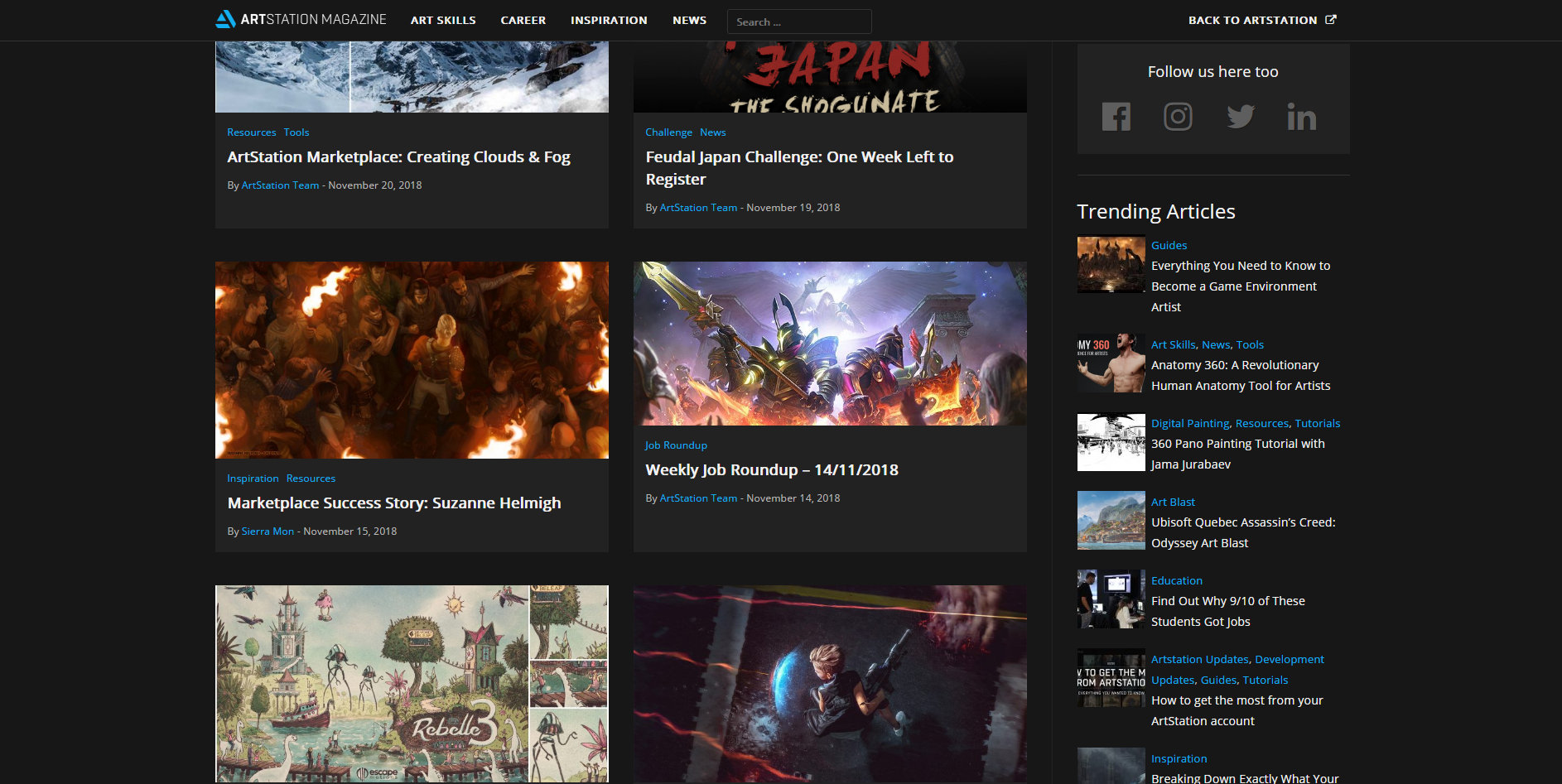Select the Job Roundup category tag

[676, 445]
